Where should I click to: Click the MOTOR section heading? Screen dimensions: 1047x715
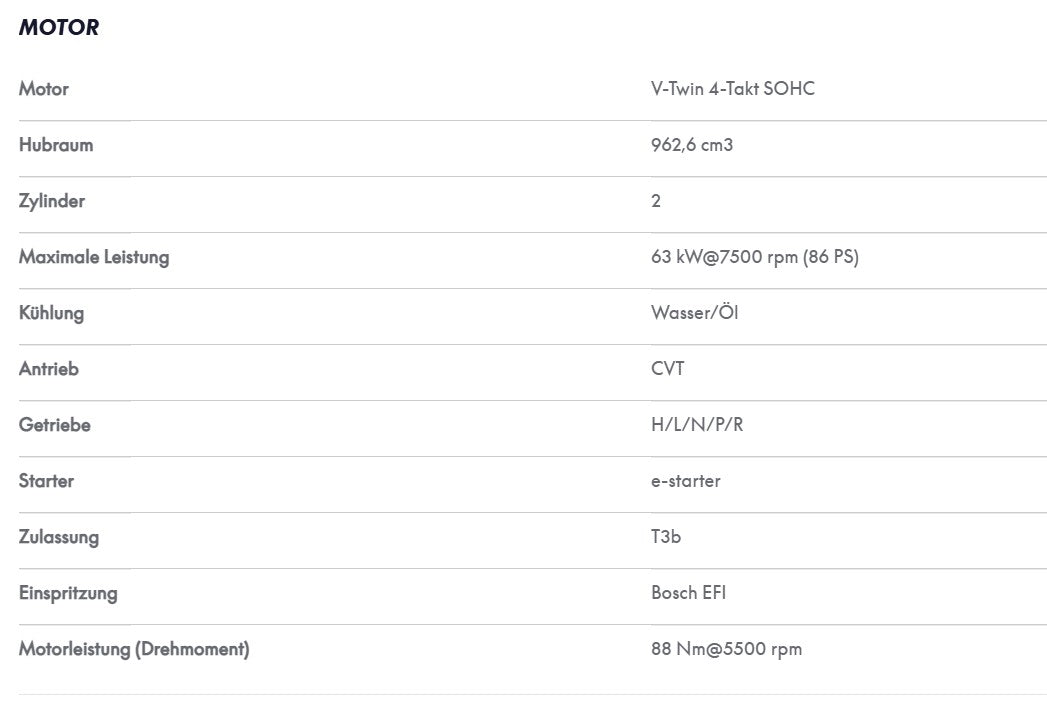tap(59, 27)
